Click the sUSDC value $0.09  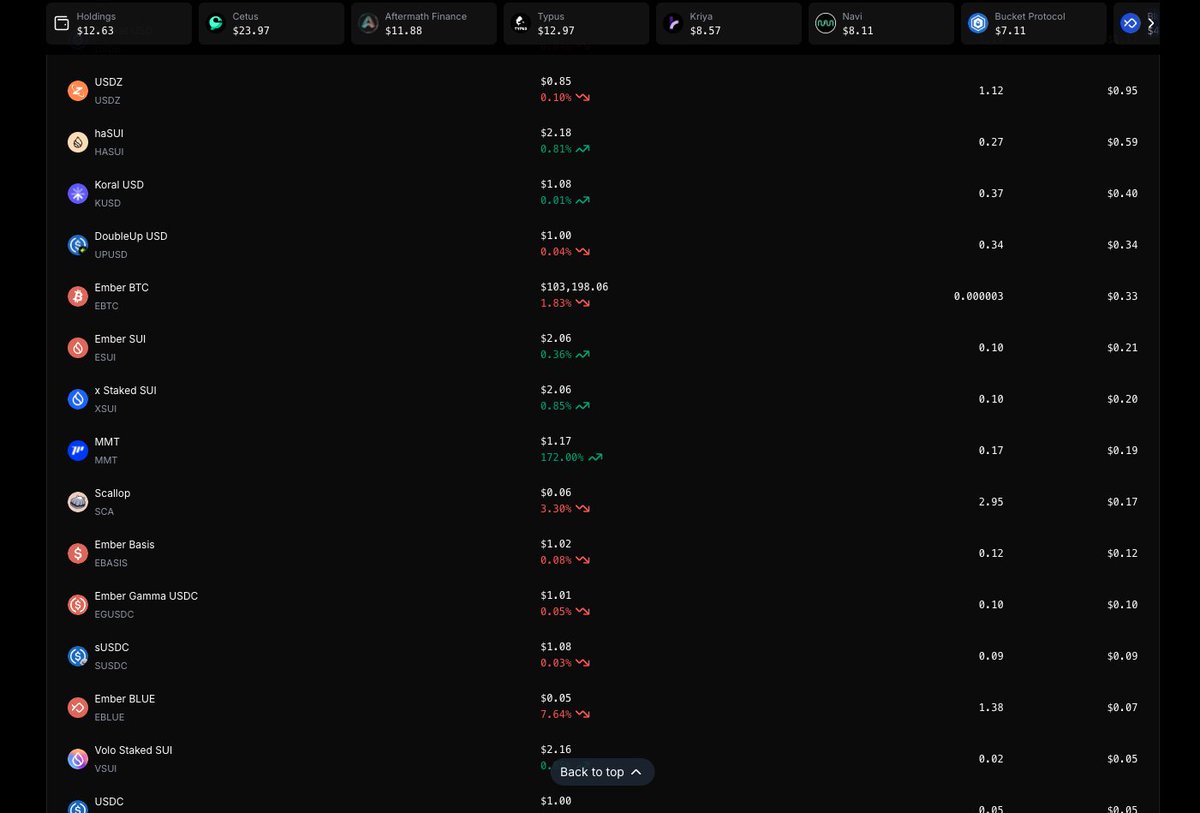pyautogui.click(x=1122, y=656)
